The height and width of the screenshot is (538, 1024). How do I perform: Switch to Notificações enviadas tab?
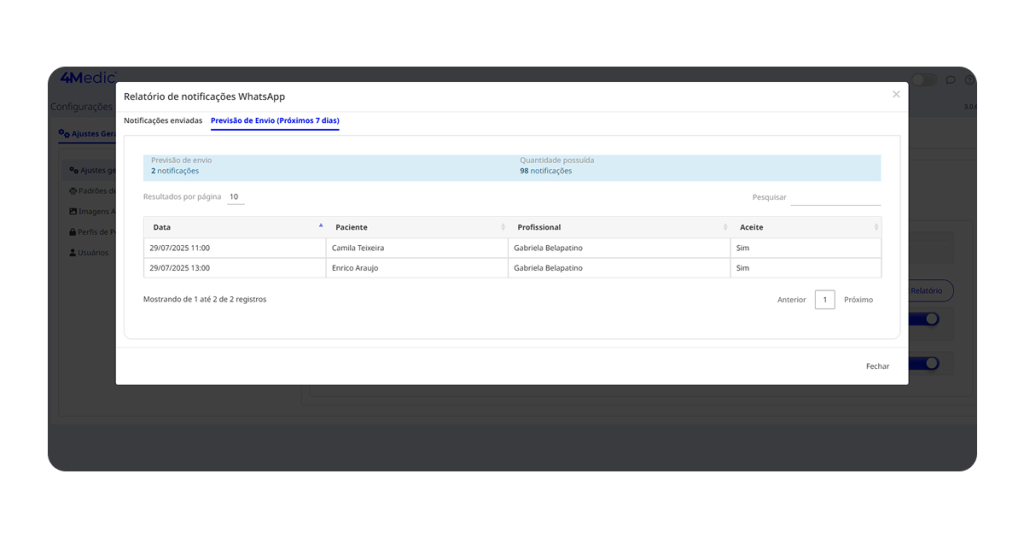click(x=163, y=121)
